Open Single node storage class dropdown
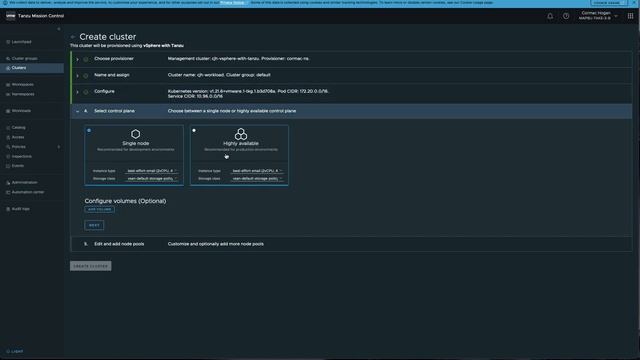 click(x=152, y=179)
